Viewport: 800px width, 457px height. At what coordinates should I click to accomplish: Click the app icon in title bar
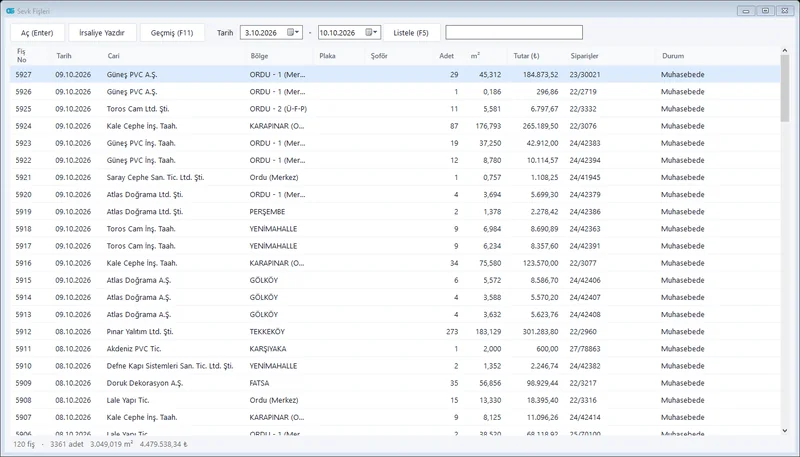click(10, 11)
